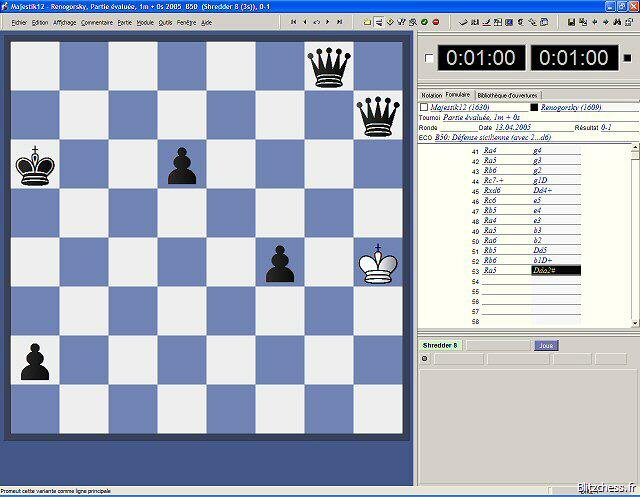Expand the Affichage menu
Image resolution: width=640 pixels, height=497 pixels.
(64, 21)
